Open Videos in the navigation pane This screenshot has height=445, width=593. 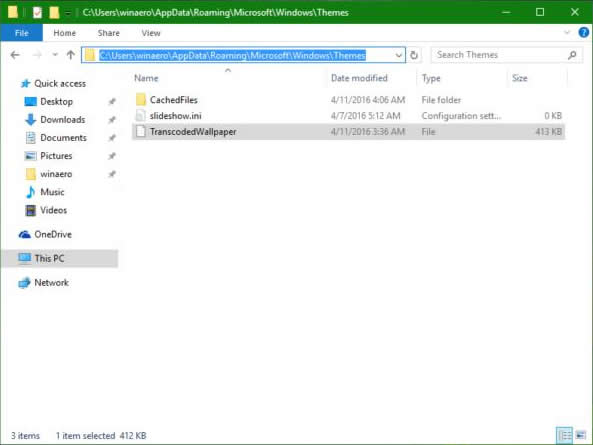tap(53, 211)
